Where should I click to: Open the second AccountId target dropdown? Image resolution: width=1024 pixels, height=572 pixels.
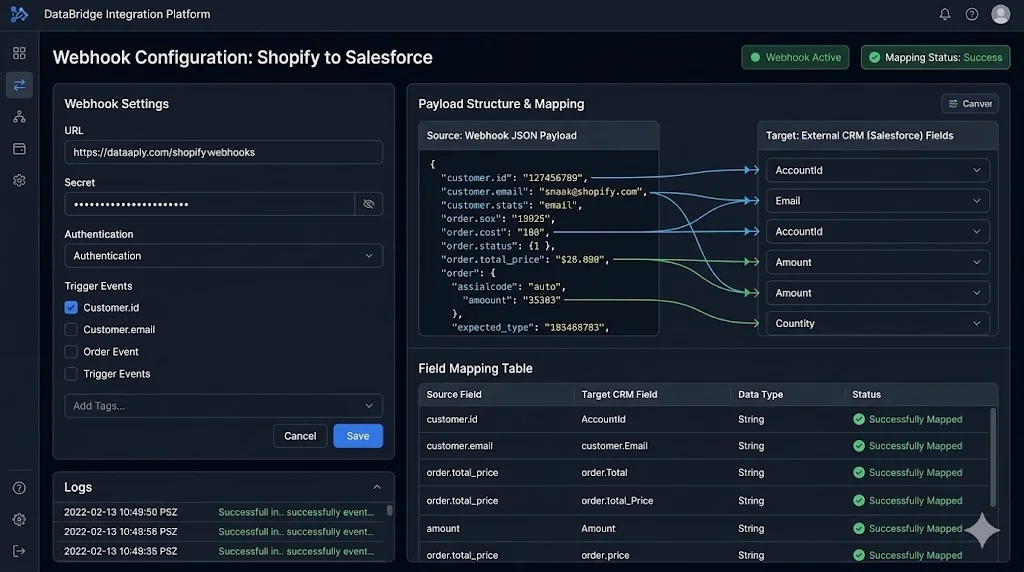tap(878, 232)
